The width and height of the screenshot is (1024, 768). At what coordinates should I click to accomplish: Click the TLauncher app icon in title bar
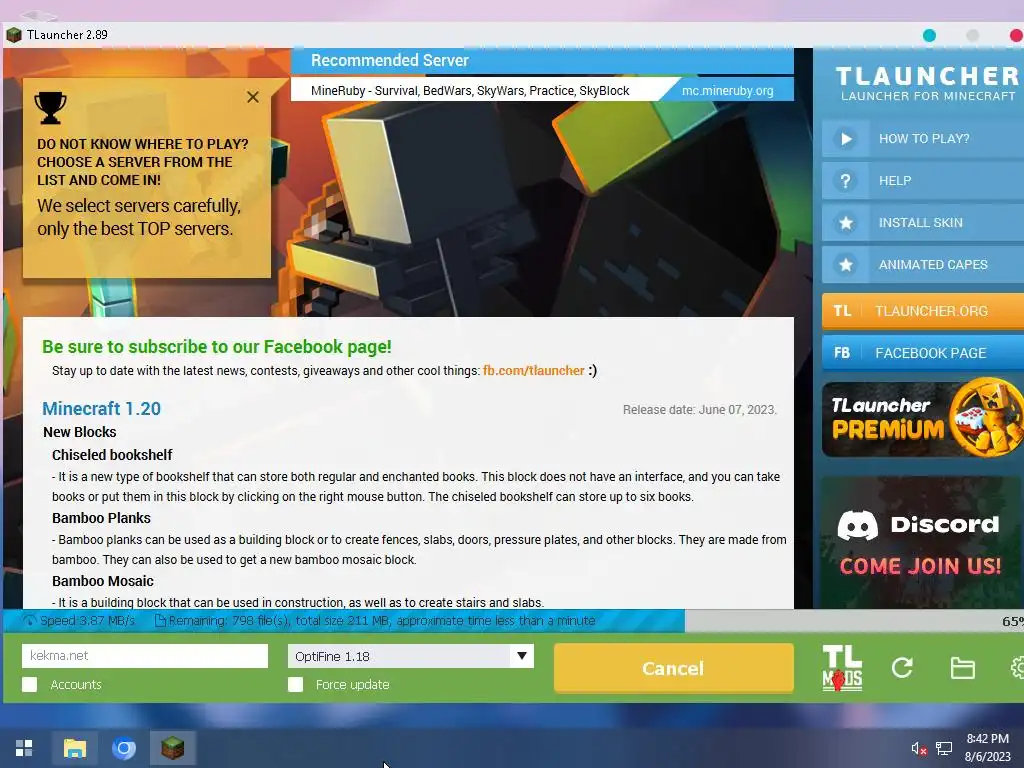tap(14, 35)
